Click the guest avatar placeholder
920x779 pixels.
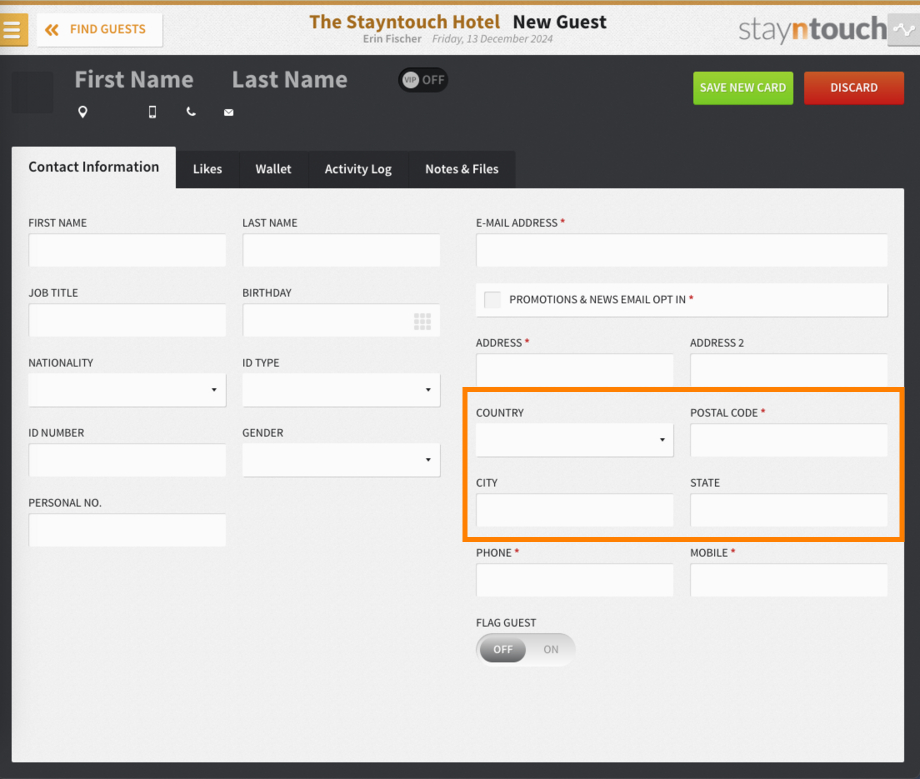tap(32, 92)
